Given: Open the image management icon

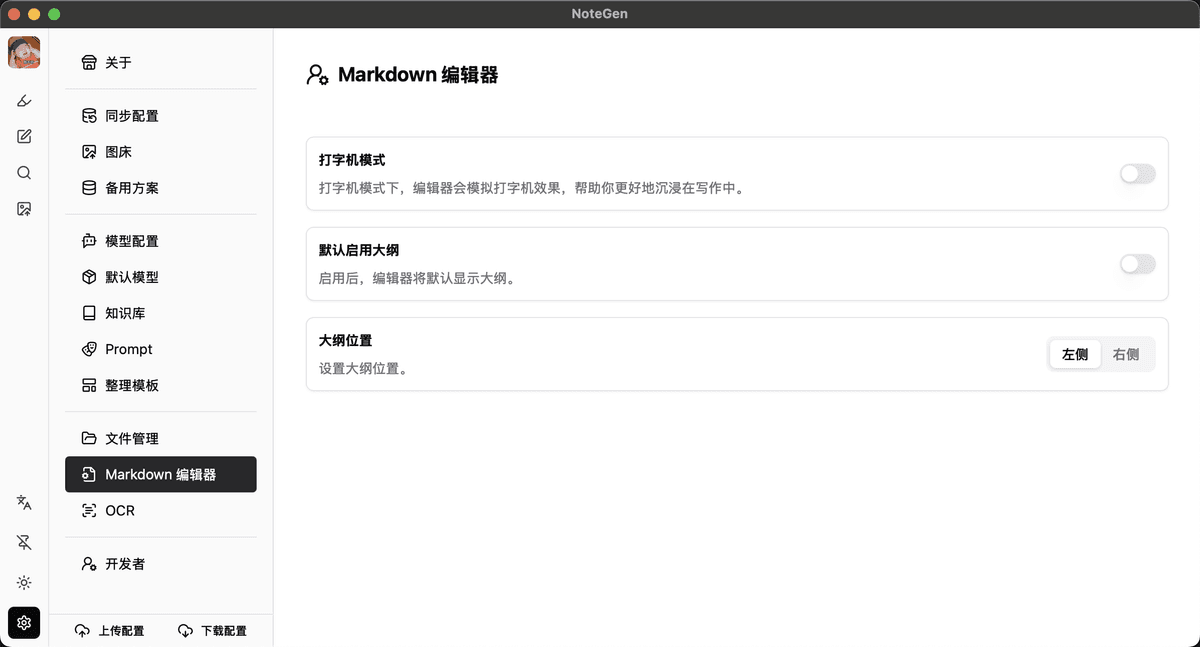Looking at the screenshot, I should [x=24, y=209].
